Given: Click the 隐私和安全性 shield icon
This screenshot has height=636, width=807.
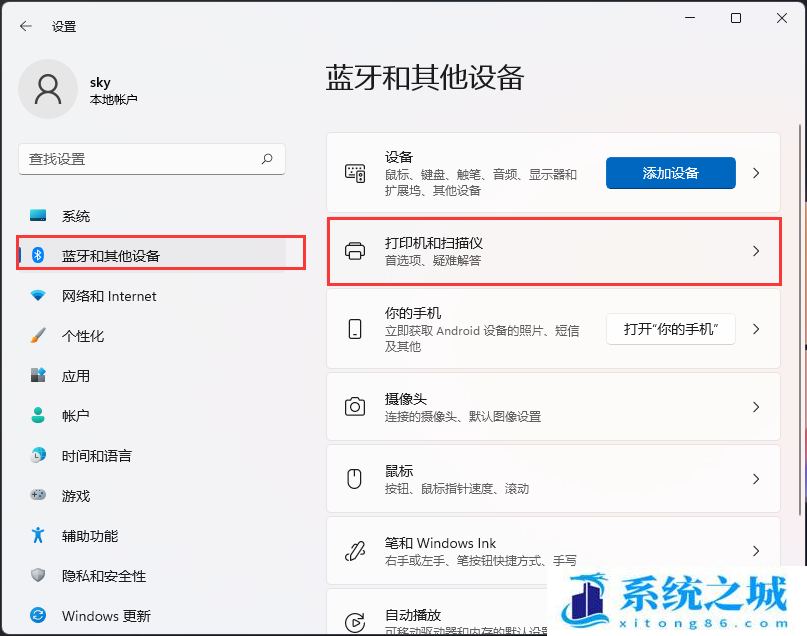Looking at the screenshot, I should [x=38, y=575].
